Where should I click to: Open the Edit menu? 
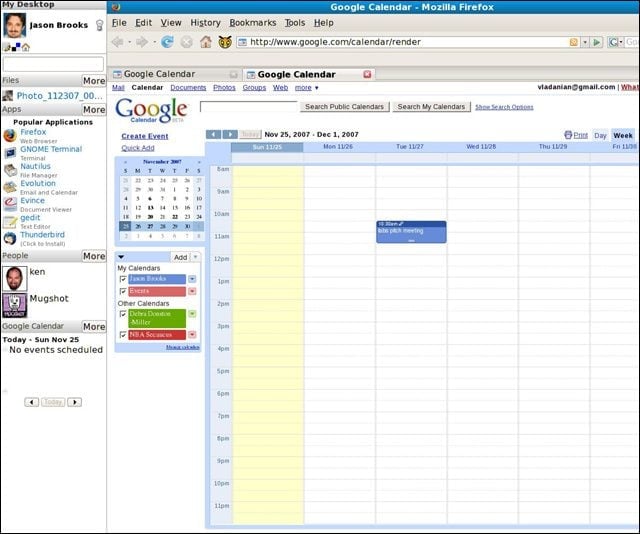(x=143, y=23)
